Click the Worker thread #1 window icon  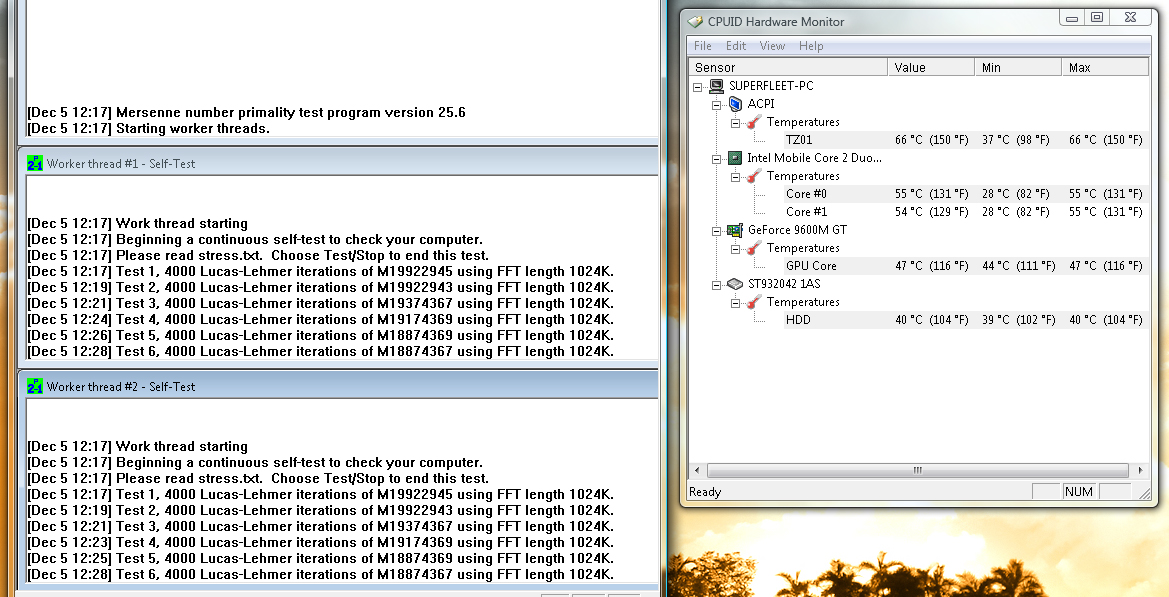tap(34, 163)
